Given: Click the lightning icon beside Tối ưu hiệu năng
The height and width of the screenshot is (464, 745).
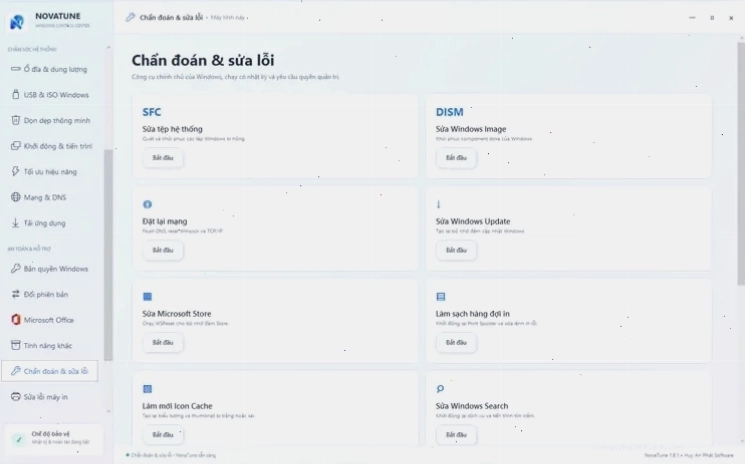Looking at the screenshot, I should [16, 171].
